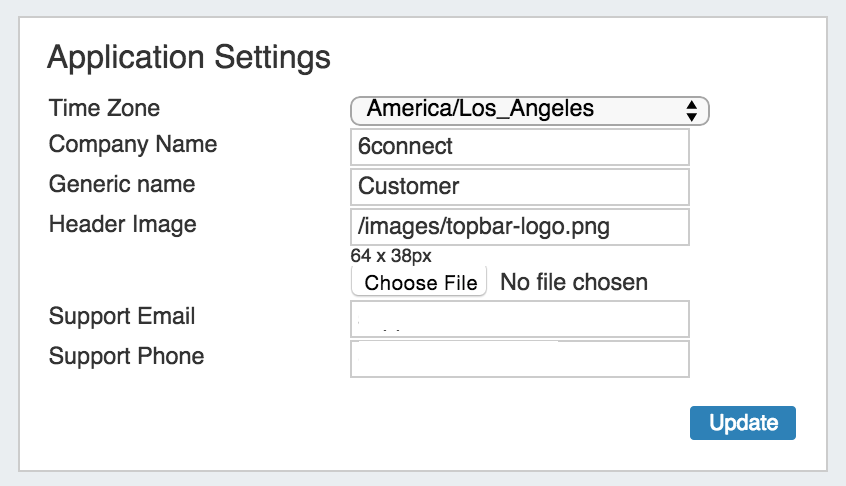Viewport: 846px width, 486px height.
Task: Select the Header Image path field
Action: [x=520, y=227]
